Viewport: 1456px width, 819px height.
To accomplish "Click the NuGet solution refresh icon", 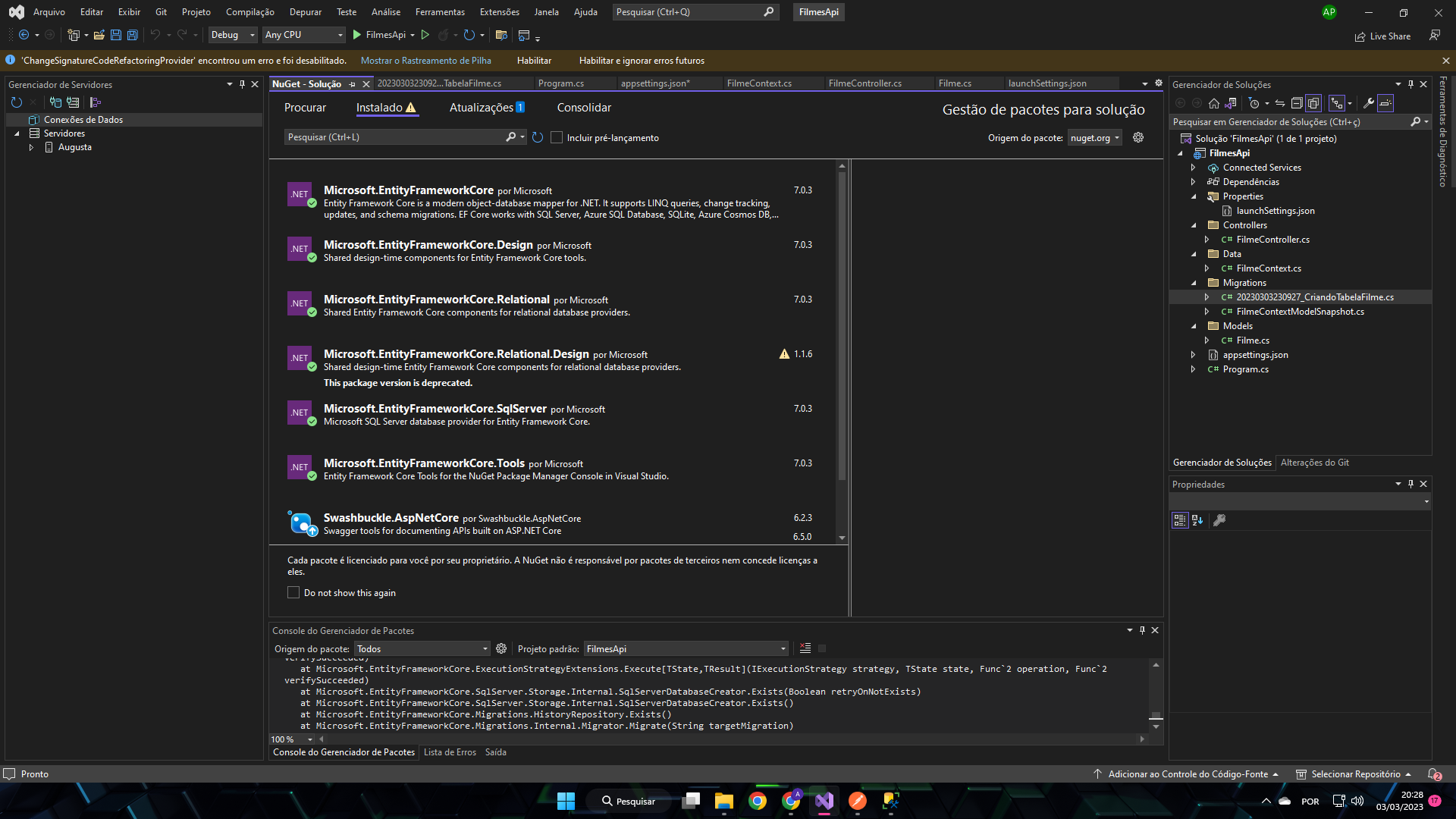I will point(538,137).
